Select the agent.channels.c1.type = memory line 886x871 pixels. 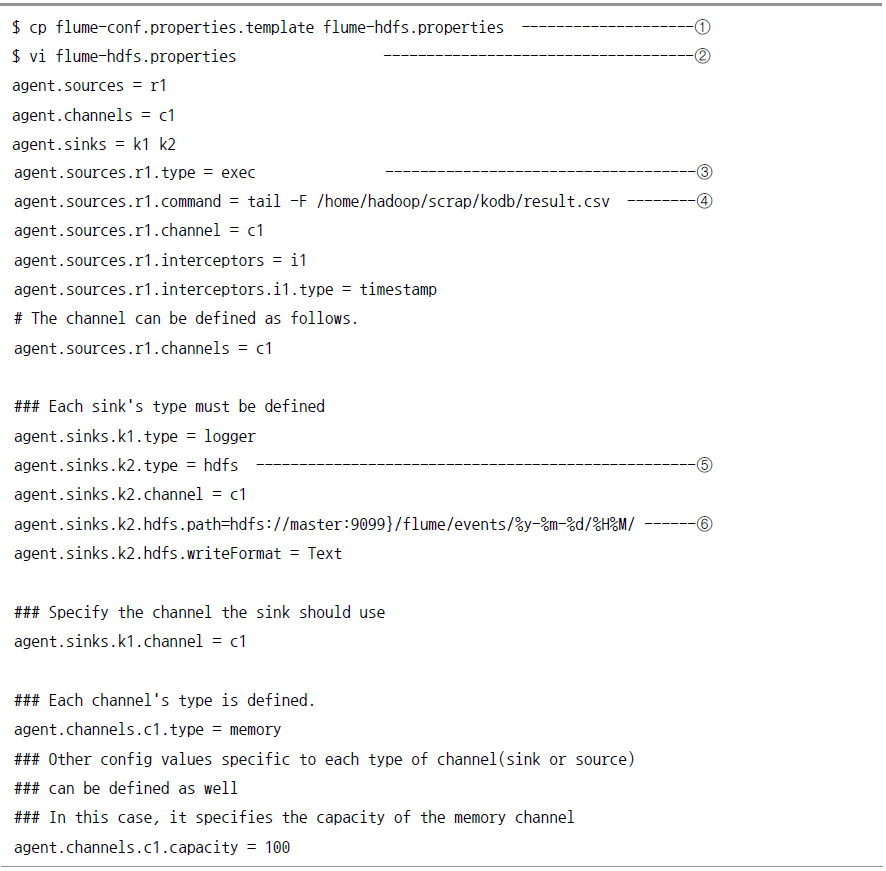[147, 730]
